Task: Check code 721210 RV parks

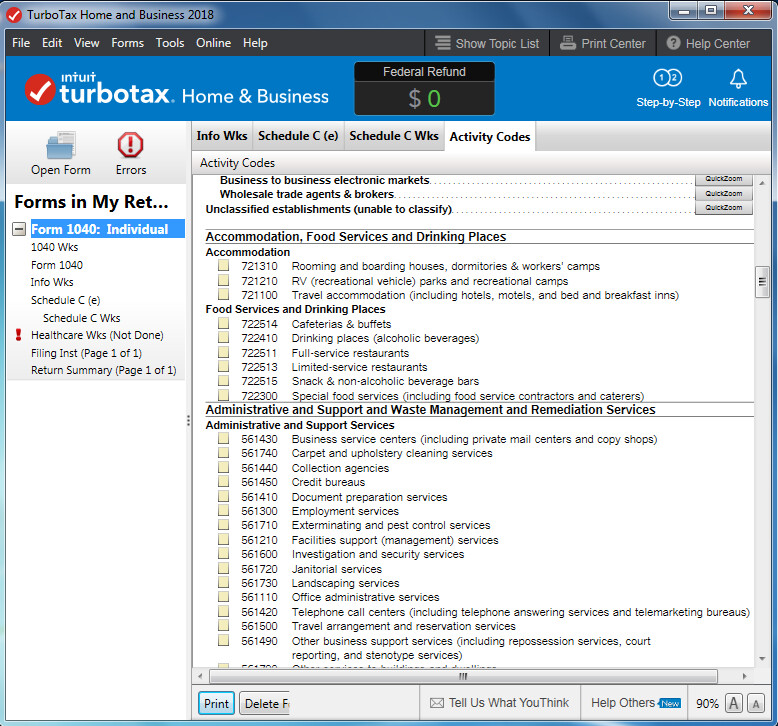Action: [223, 280]
